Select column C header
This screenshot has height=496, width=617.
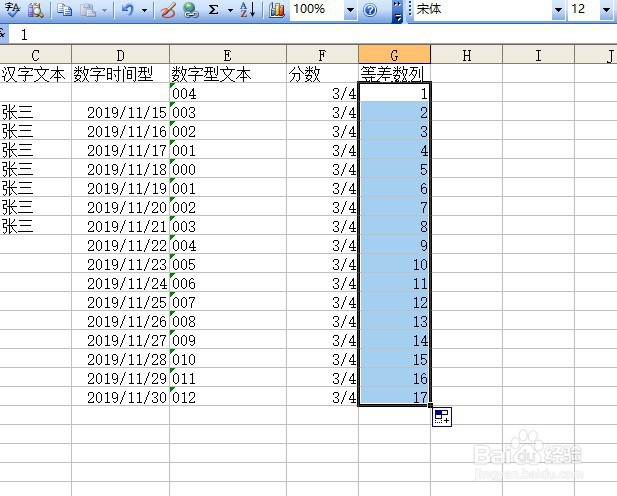click(35, 55)
